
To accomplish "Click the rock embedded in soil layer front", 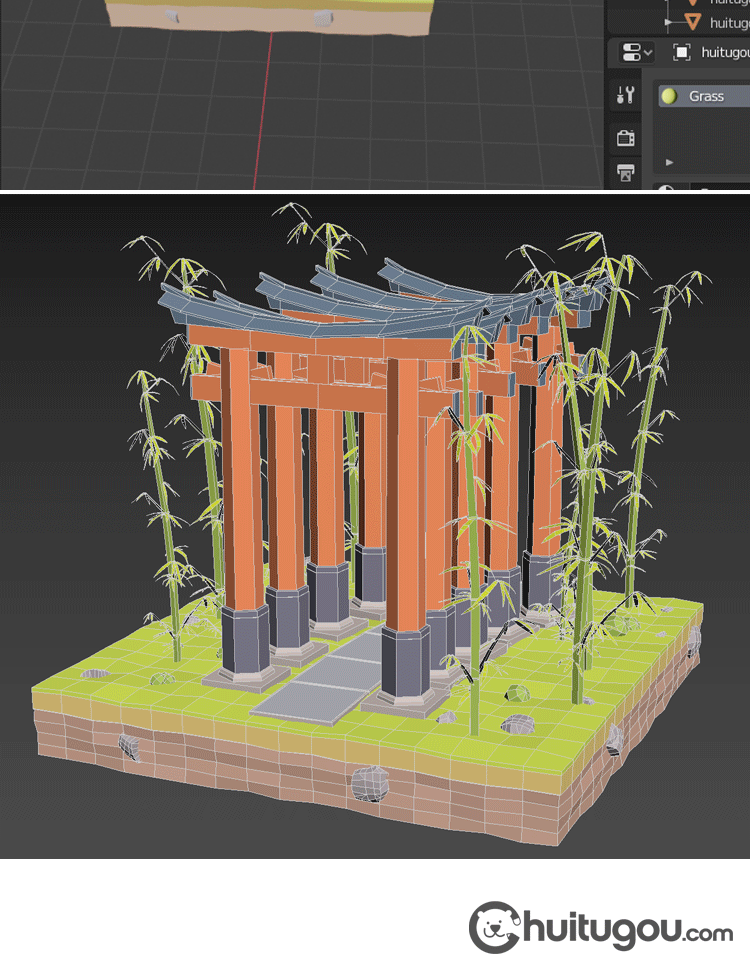I will click(x=368, y=784).
